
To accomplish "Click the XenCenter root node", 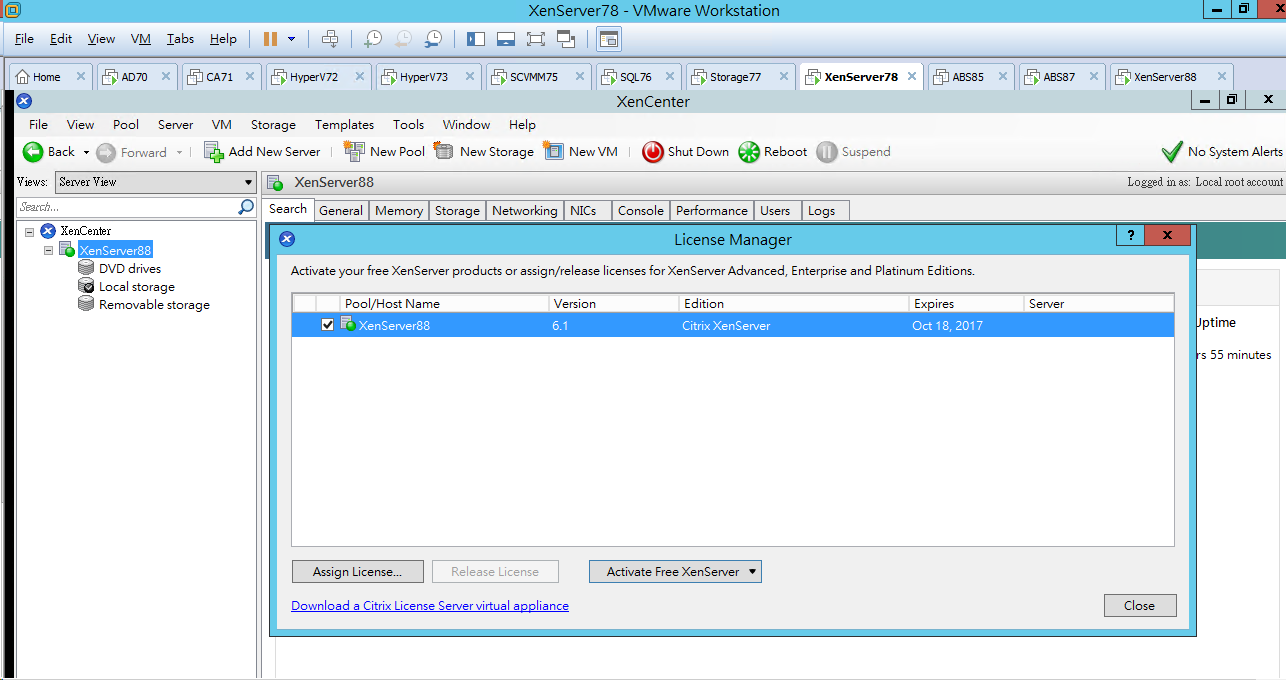I will coord(85,231).
